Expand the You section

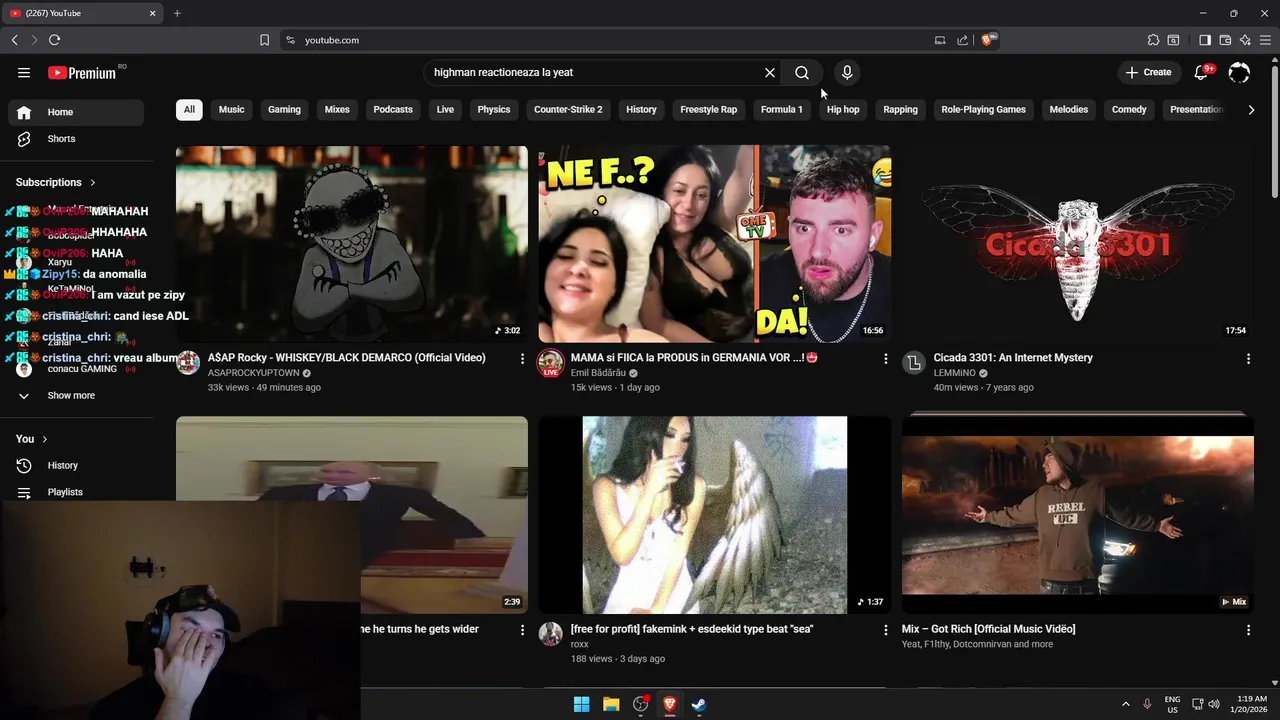32,439
